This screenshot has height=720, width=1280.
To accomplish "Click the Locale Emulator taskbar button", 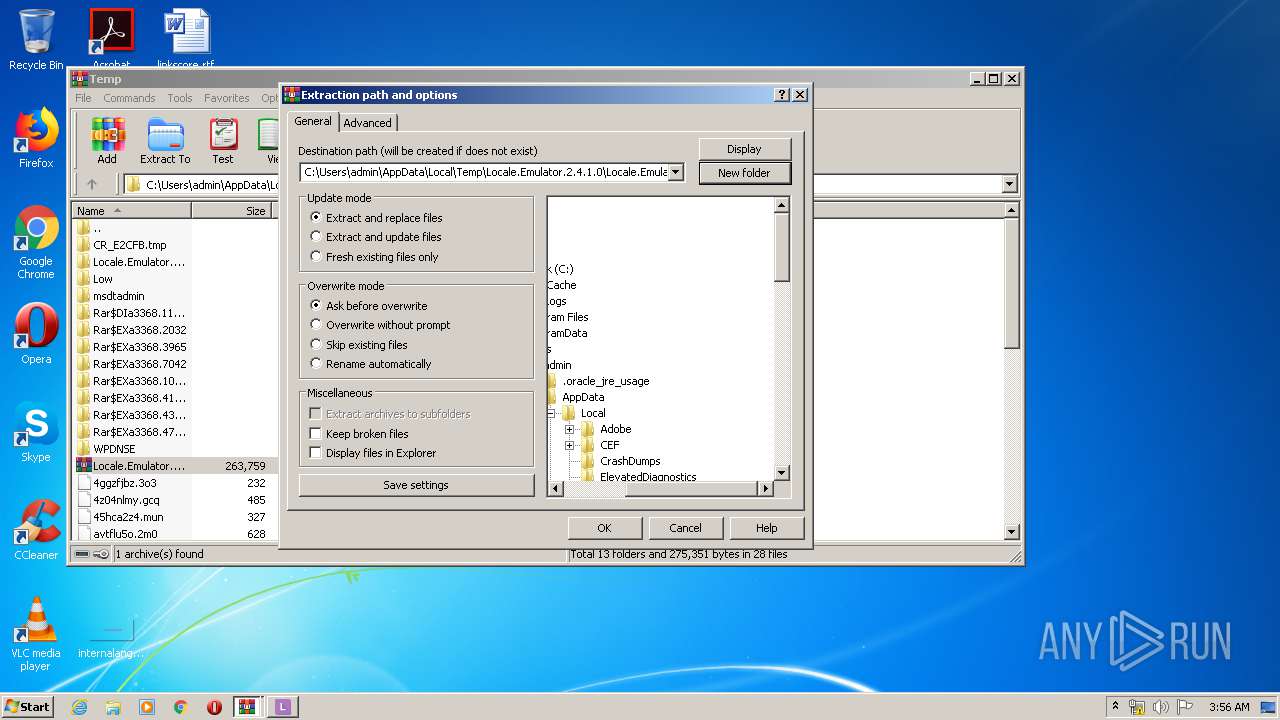I will (x=282, y=707).
